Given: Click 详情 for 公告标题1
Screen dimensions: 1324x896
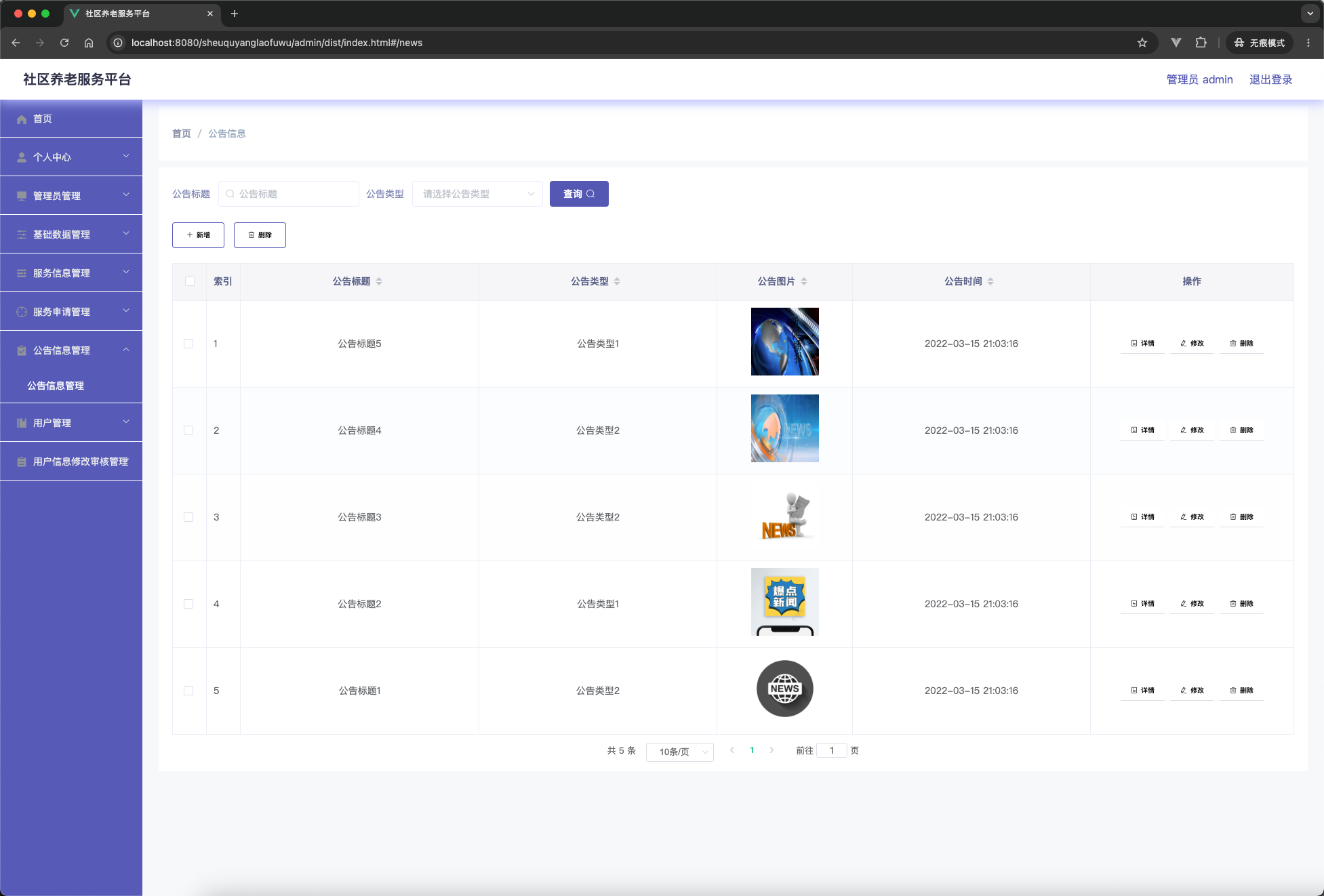Looking at the screenshot, I should click(1142, 691).
